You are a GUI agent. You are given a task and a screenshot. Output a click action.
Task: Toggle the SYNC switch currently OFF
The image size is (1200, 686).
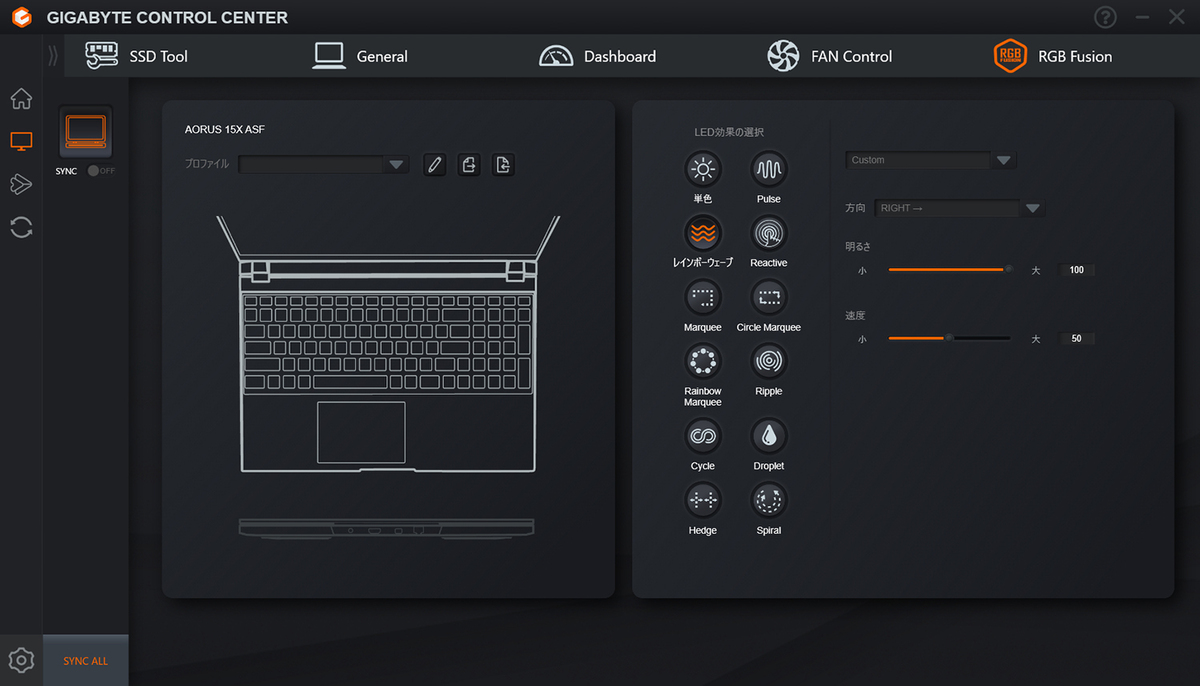101,171
